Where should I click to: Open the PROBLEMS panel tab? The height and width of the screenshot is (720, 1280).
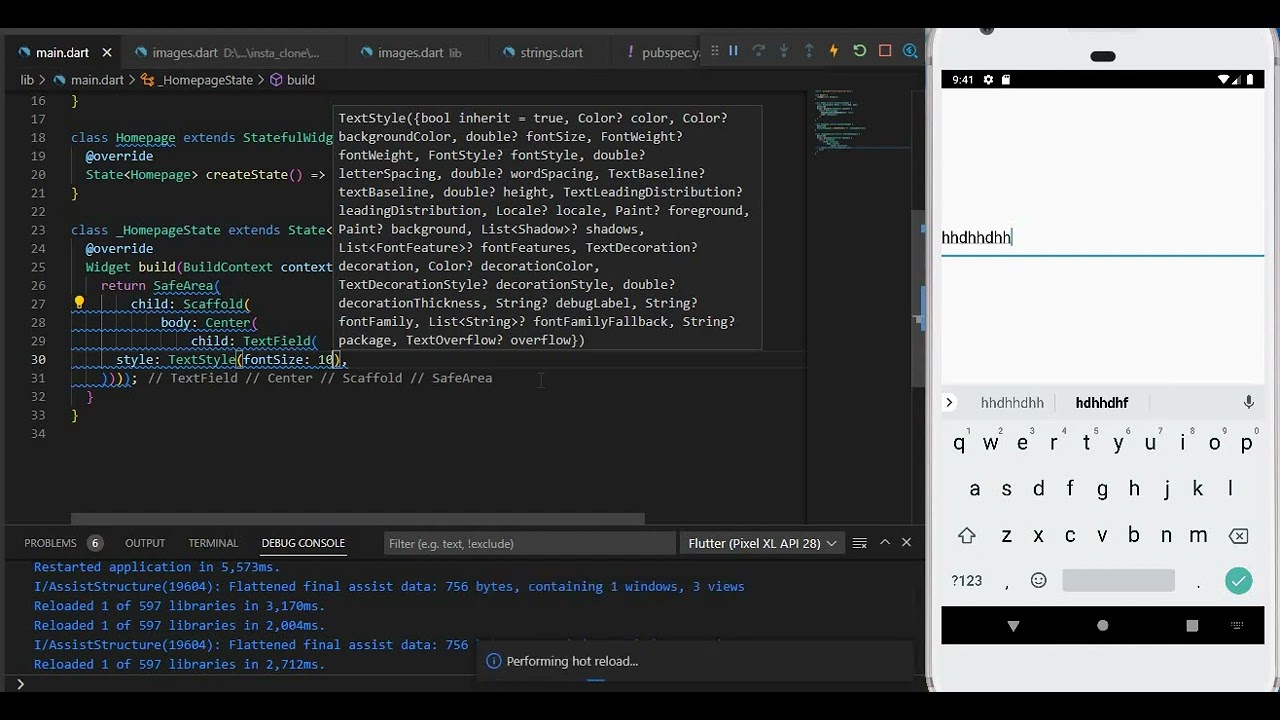click(x=50, y=543)
